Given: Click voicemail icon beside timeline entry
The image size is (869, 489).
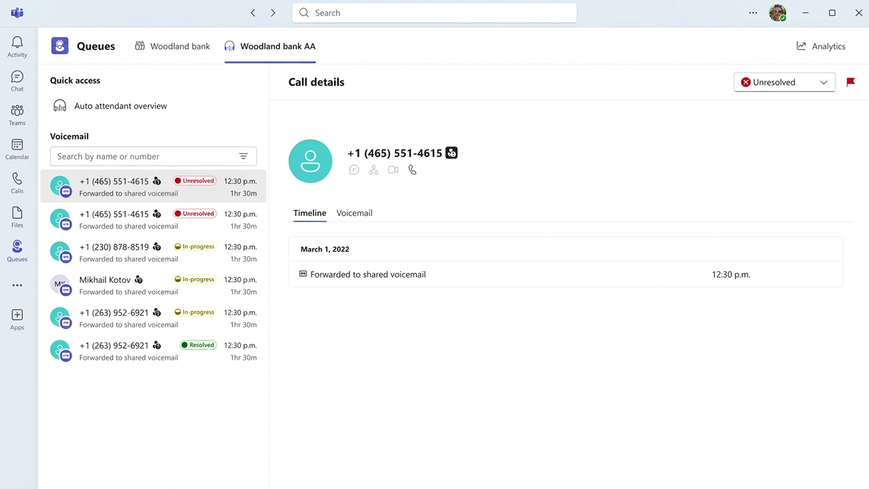Looking at the screenshot, I should (x=303, y=274).
